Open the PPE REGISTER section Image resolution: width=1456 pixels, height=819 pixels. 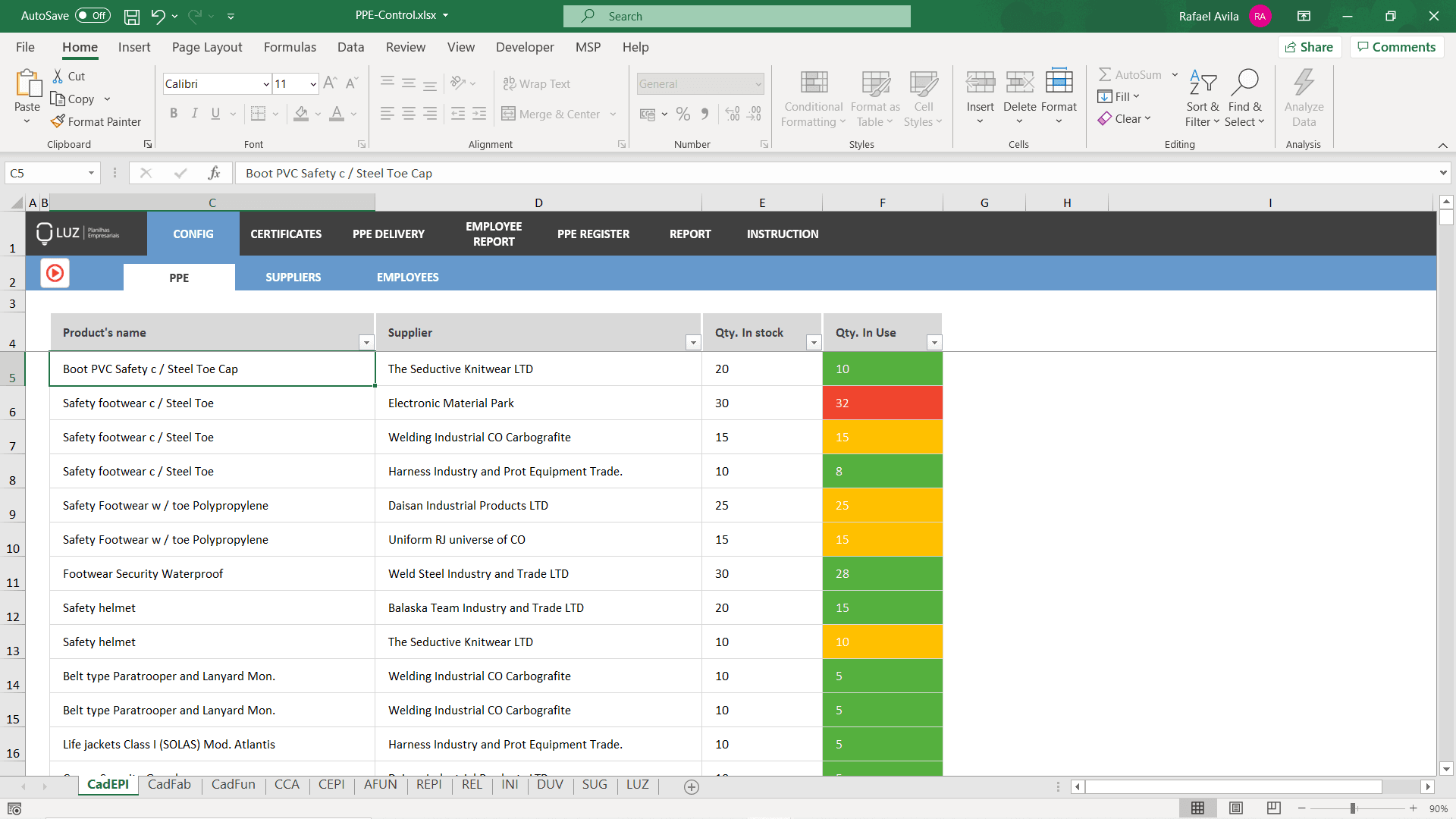pos(594,234)
